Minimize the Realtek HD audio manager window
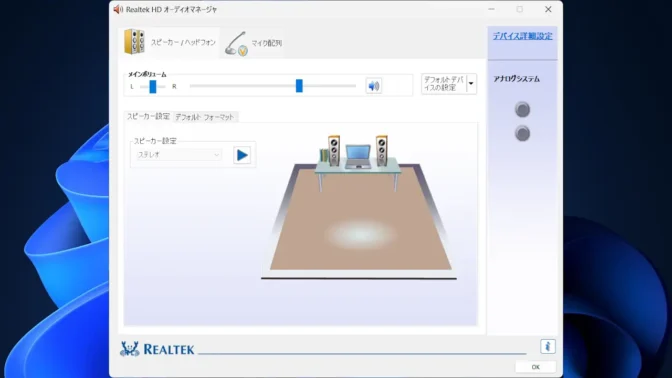This screenshot has width=672, height=378. [x=492, y=9]
